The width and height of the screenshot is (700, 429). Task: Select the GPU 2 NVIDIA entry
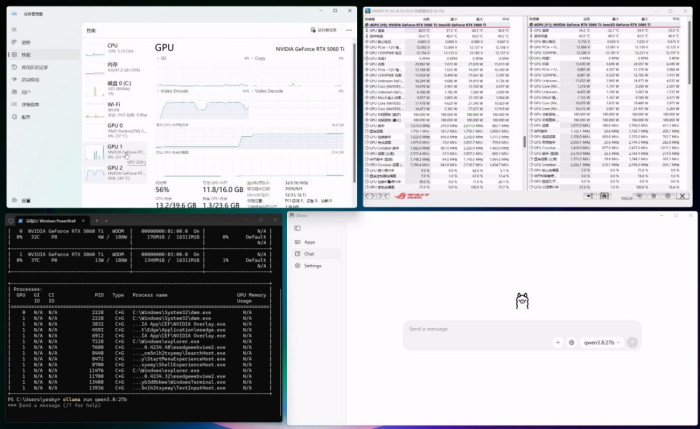[x=116, y=173]
